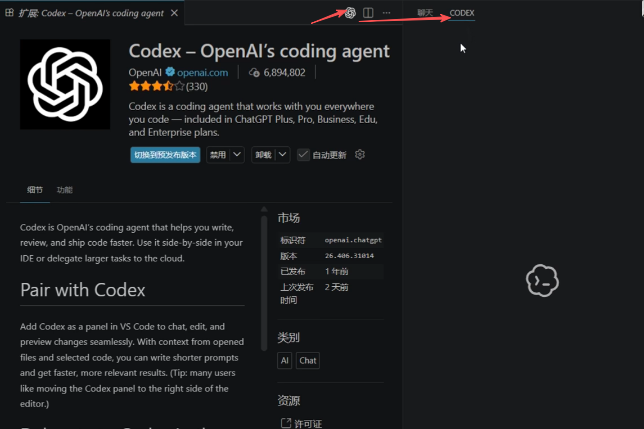The height and width of the screenshot is (429, 644).
Task: Select the Codex extension editor tab
Action: [x=92, y=13]
